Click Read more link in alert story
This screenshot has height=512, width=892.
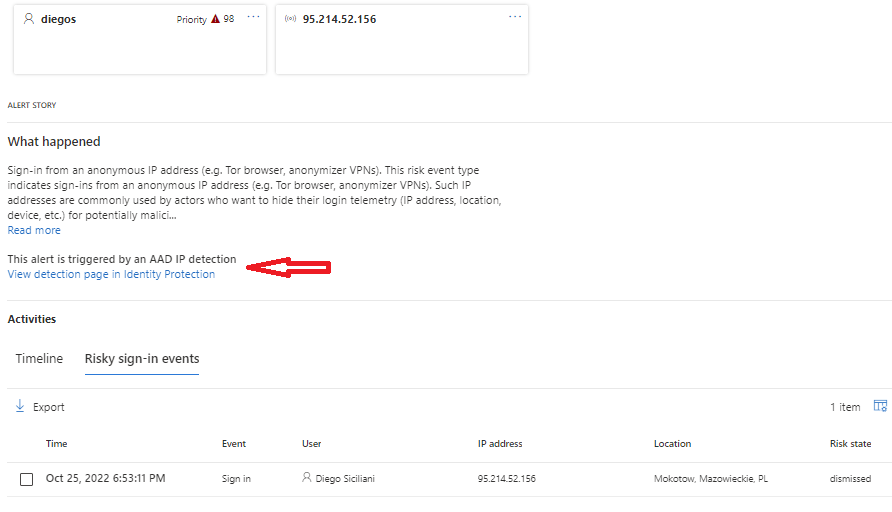click(34, 230)
